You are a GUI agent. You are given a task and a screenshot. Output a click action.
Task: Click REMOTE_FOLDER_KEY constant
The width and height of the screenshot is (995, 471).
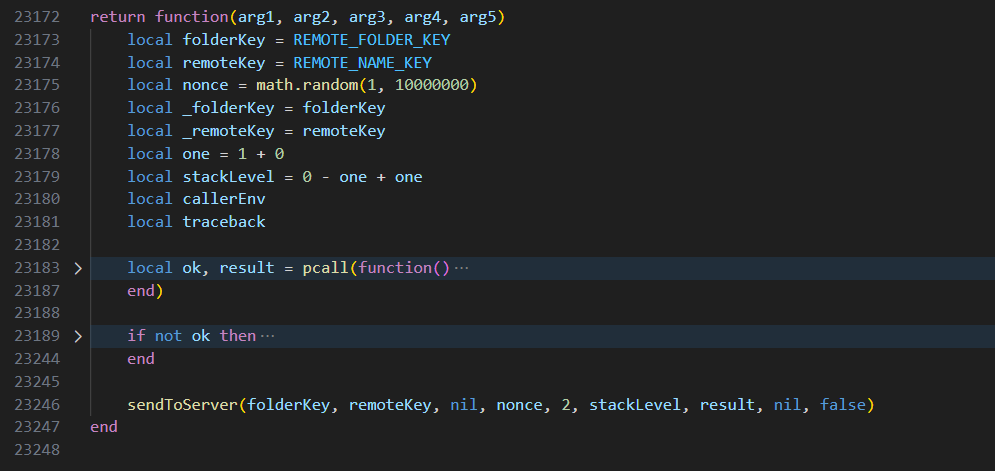[371, 40]
